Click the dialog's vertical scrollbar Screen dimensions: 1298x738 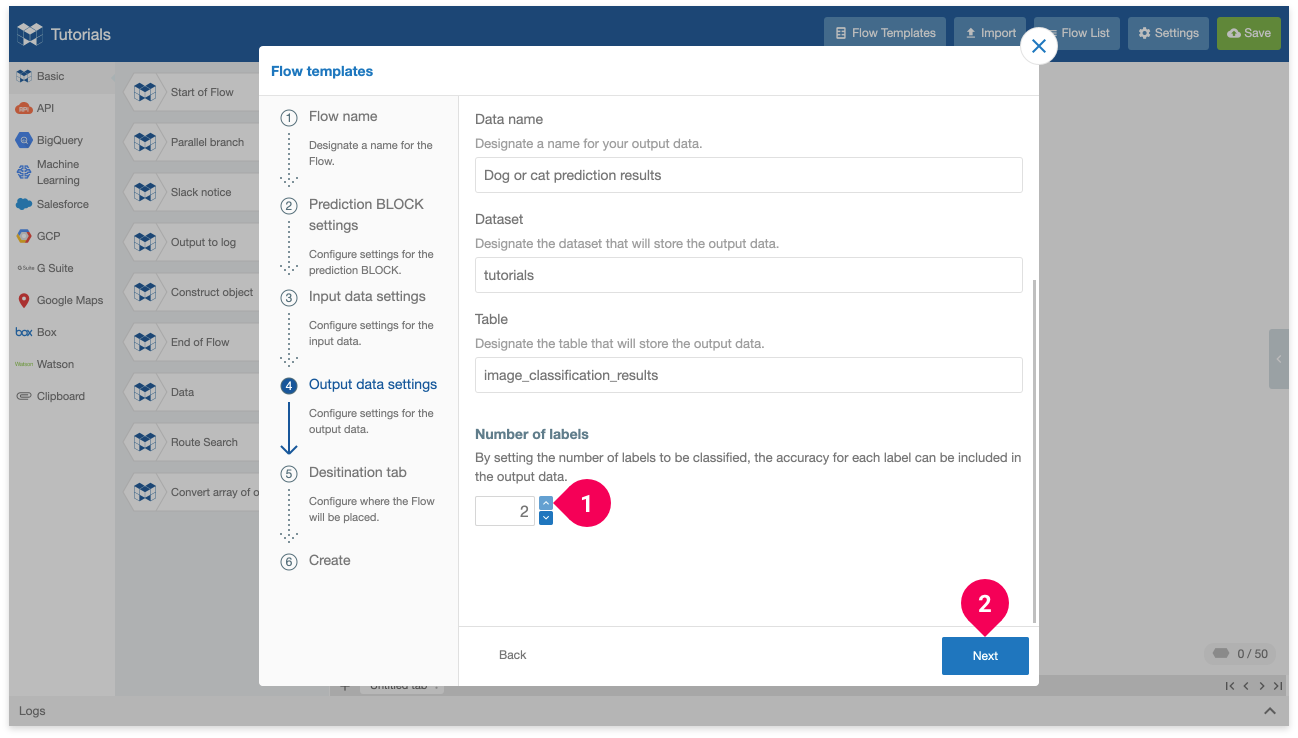point(1034,450)
